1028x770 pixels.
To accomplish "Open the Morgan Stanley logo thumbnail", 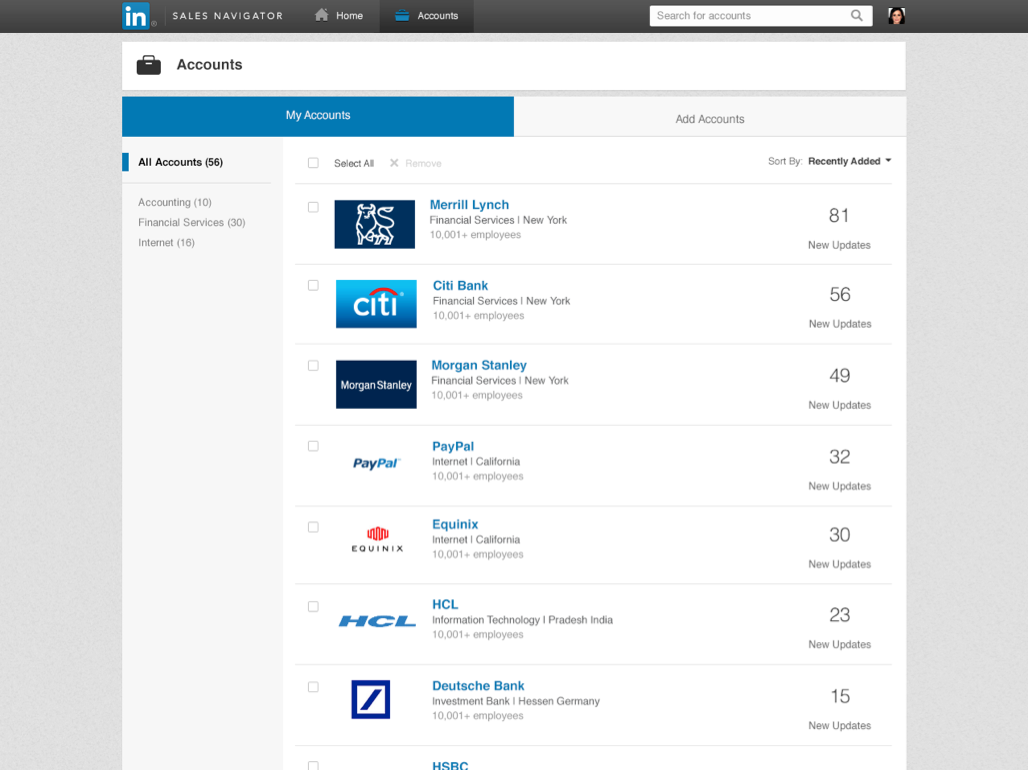I will 376,384.
